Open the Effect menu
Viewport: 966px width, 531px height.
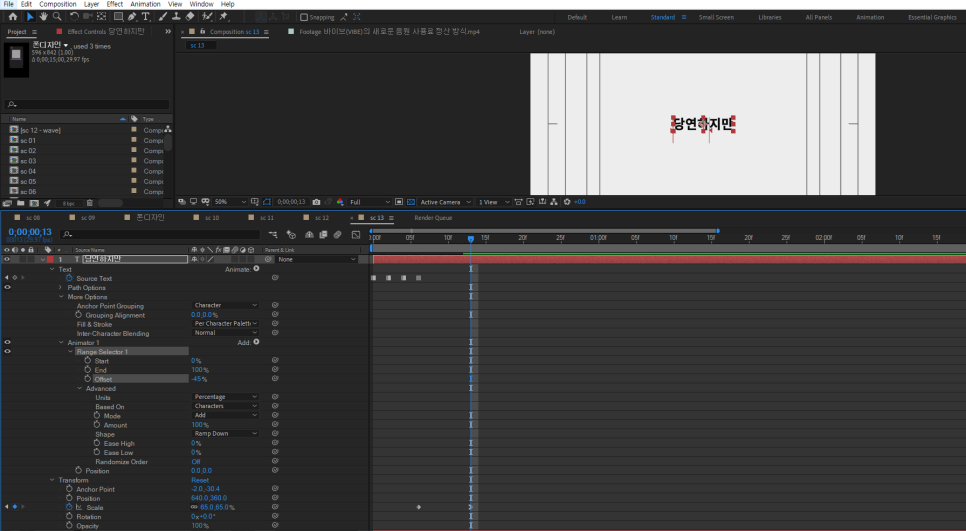click(115, 4)
